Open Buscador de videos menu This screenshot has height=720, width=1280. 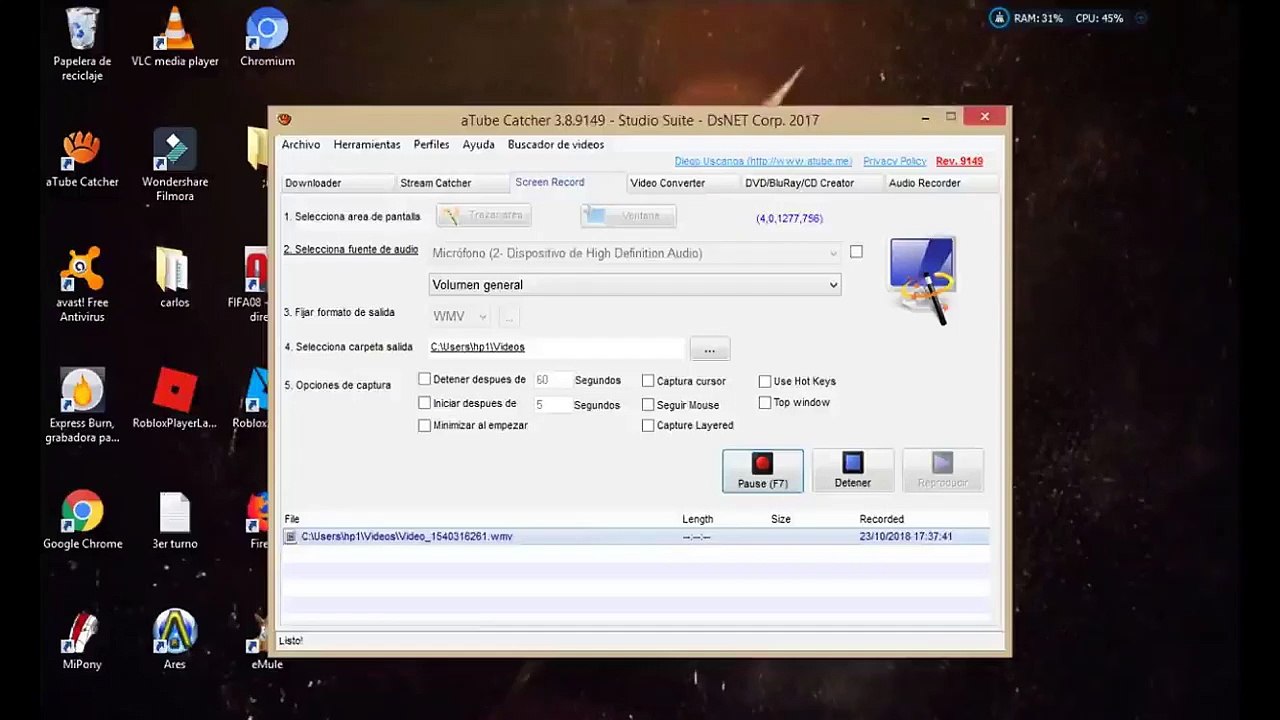point(556,144)
